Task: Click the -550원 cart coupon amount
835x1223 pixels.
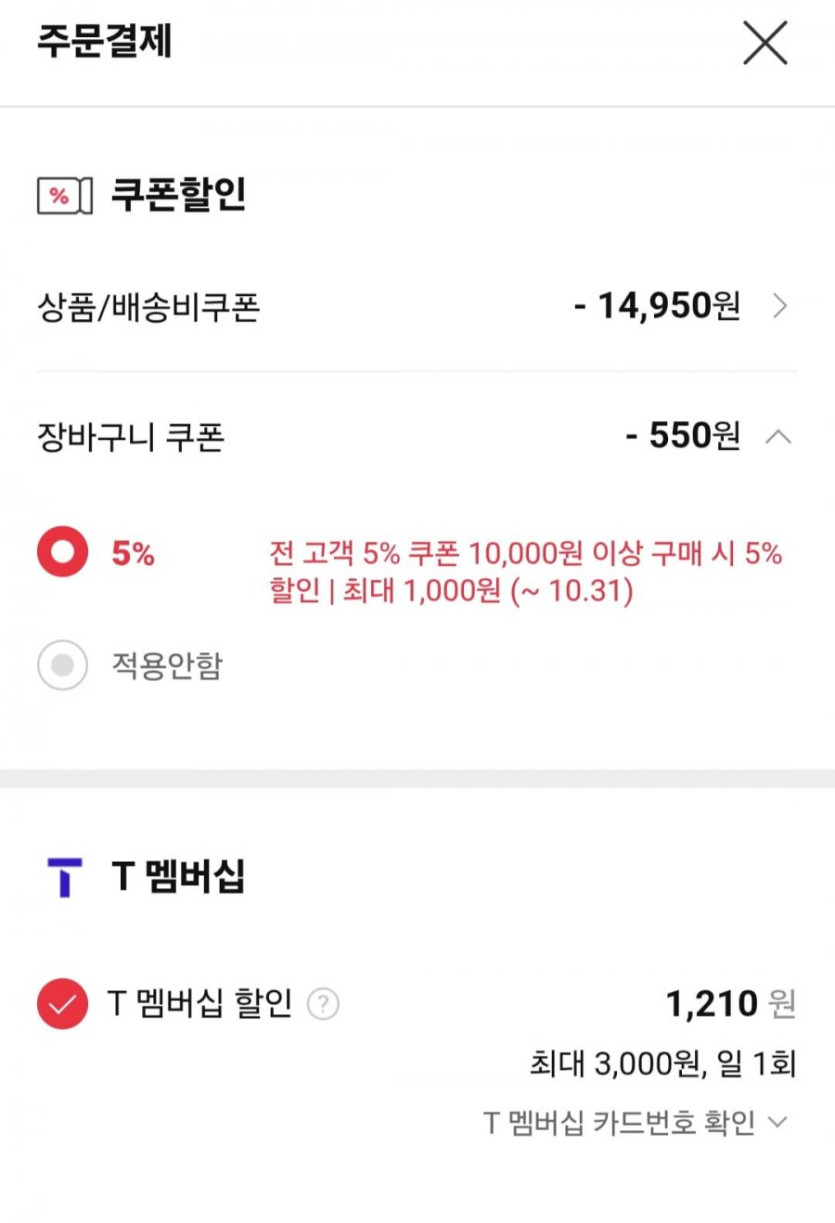Action: 682,436
